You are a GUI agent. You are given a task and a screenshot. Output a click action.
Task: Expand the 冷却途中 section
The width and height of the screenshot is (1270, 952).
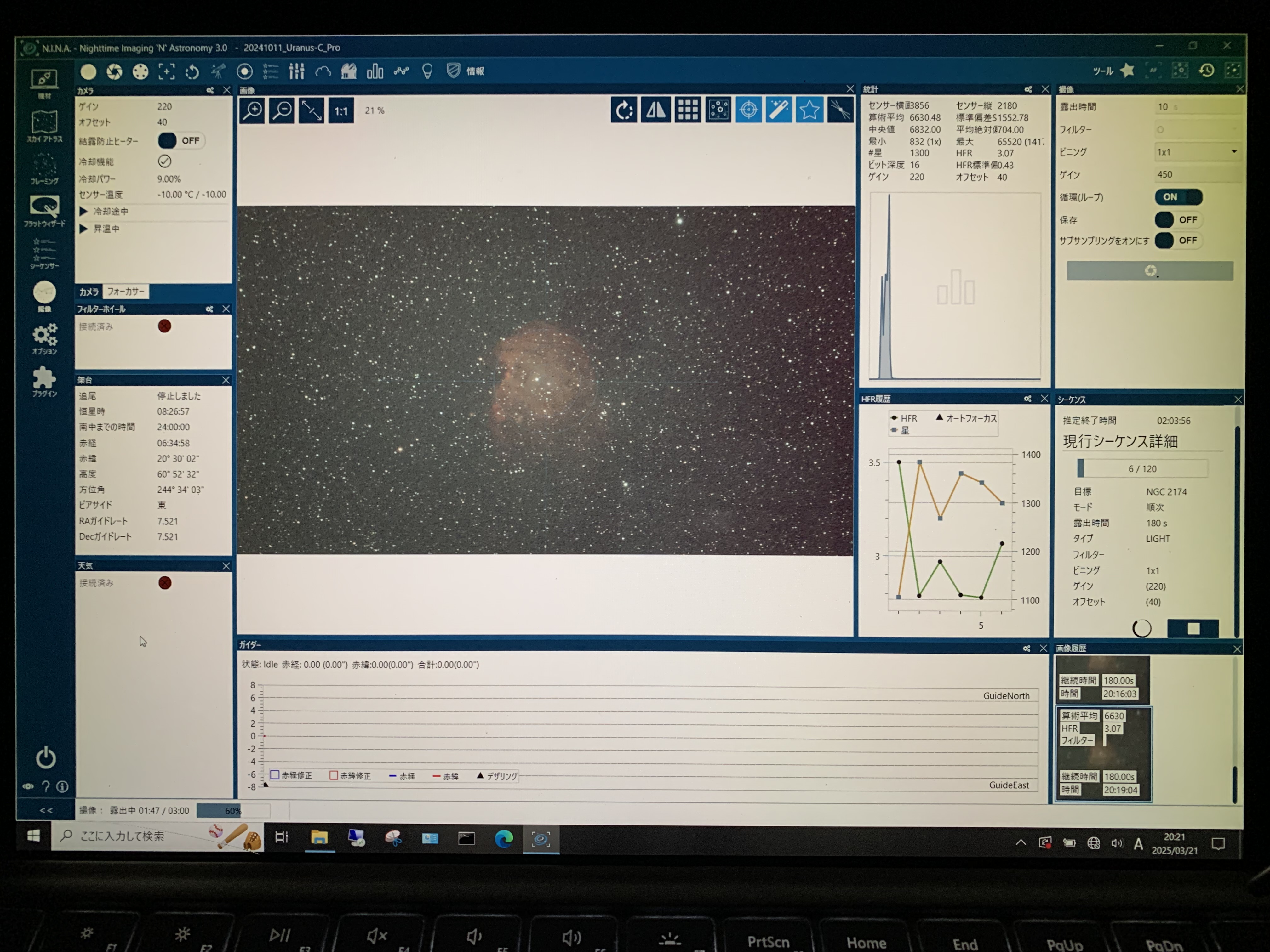click(x=84, y=212)
